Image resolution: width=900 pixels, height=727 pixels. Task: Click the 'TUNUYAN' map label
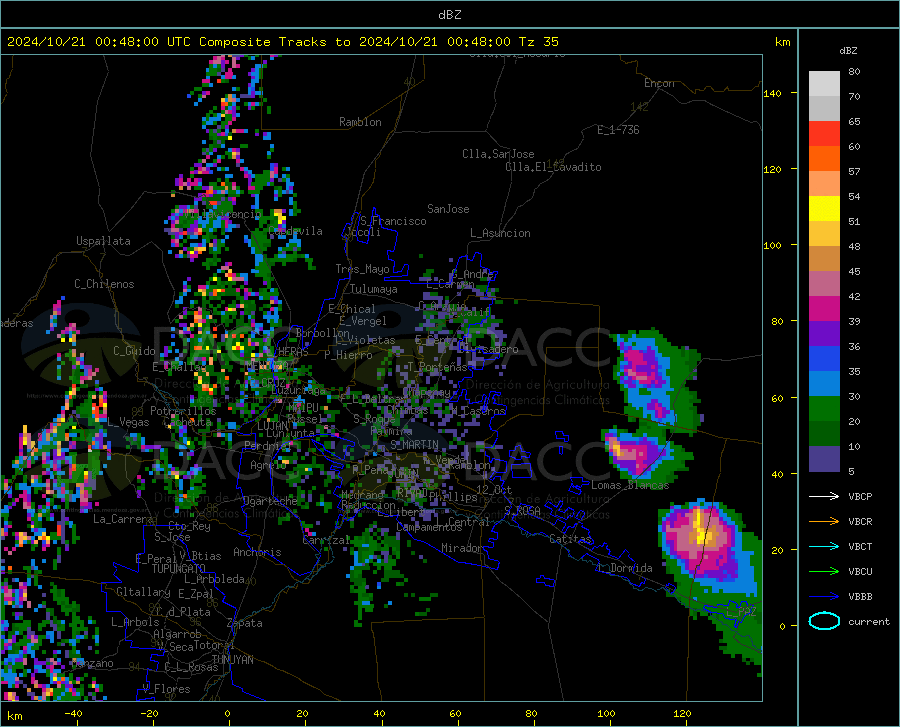232,659
